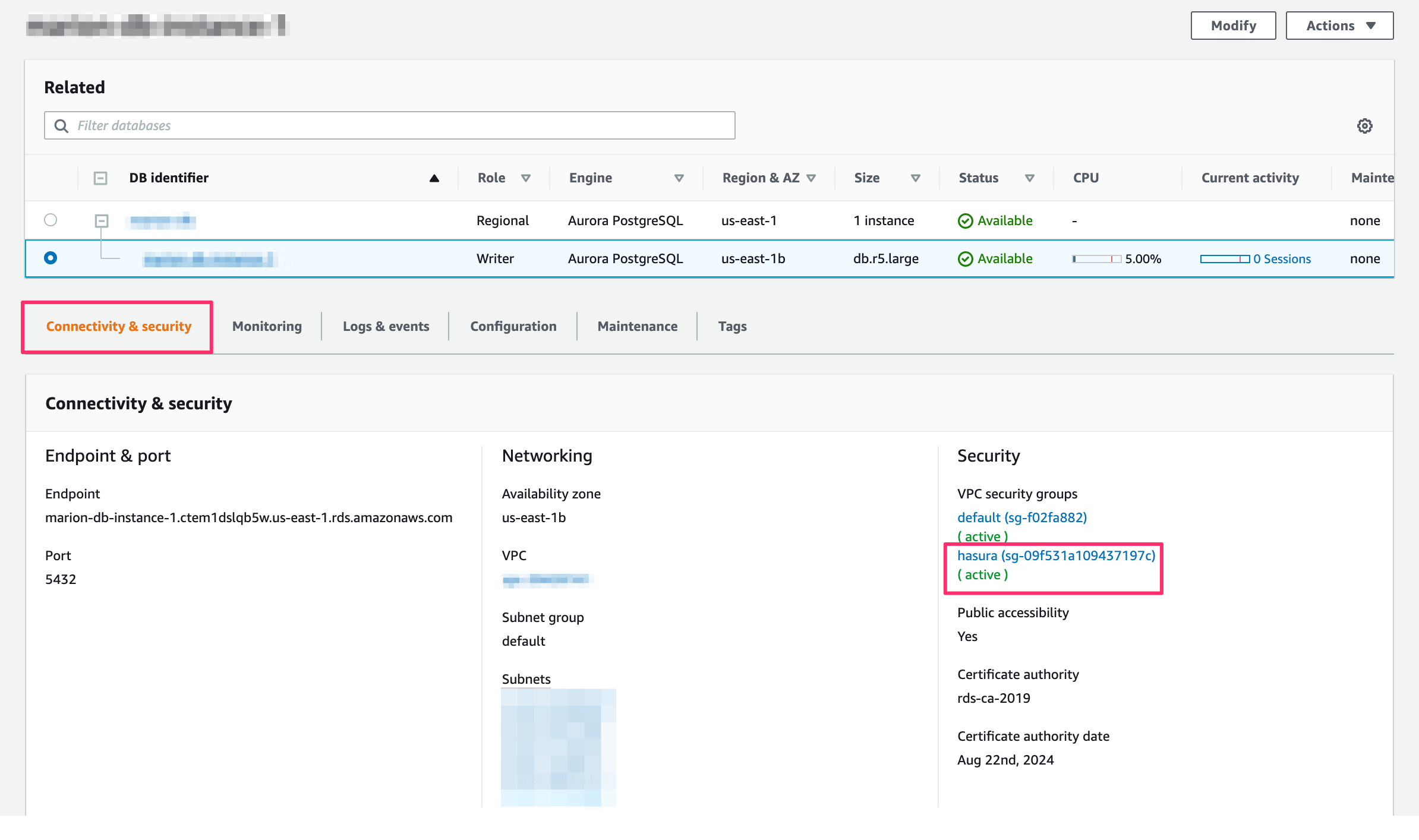1419x840 pixels.
Task: Click the Modify button
Action: point(1233,26)
